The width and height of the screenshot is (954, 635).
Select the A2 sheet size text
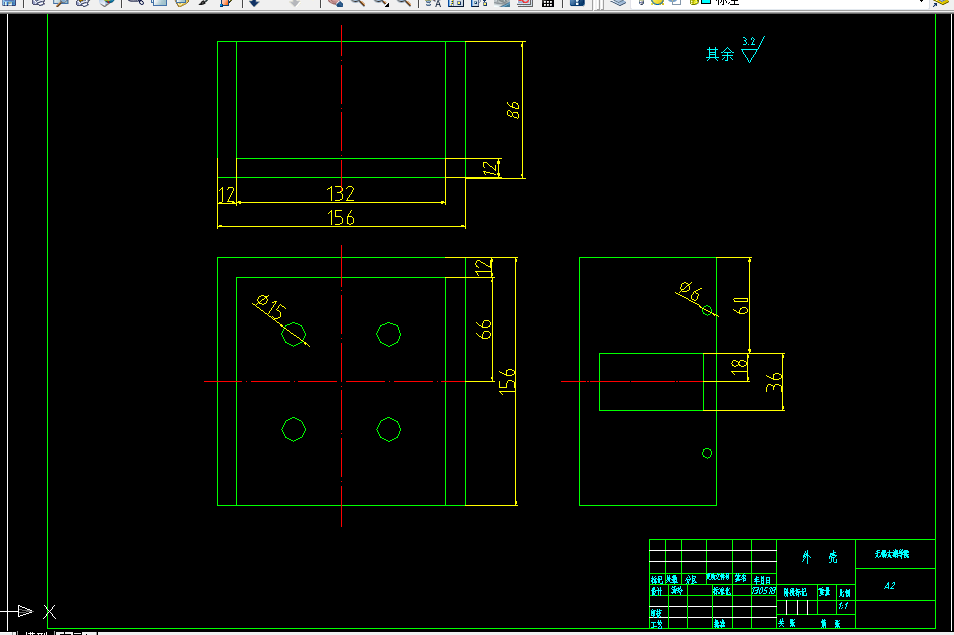tap(890, 586)
